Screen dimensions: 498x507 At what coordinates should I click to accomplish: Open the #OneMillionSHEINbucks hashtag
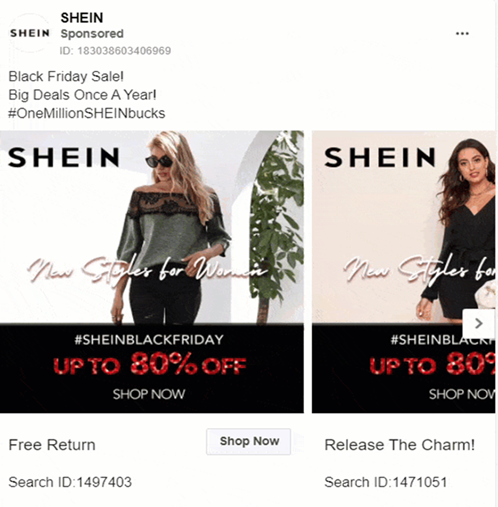click(x=87, y=113)
